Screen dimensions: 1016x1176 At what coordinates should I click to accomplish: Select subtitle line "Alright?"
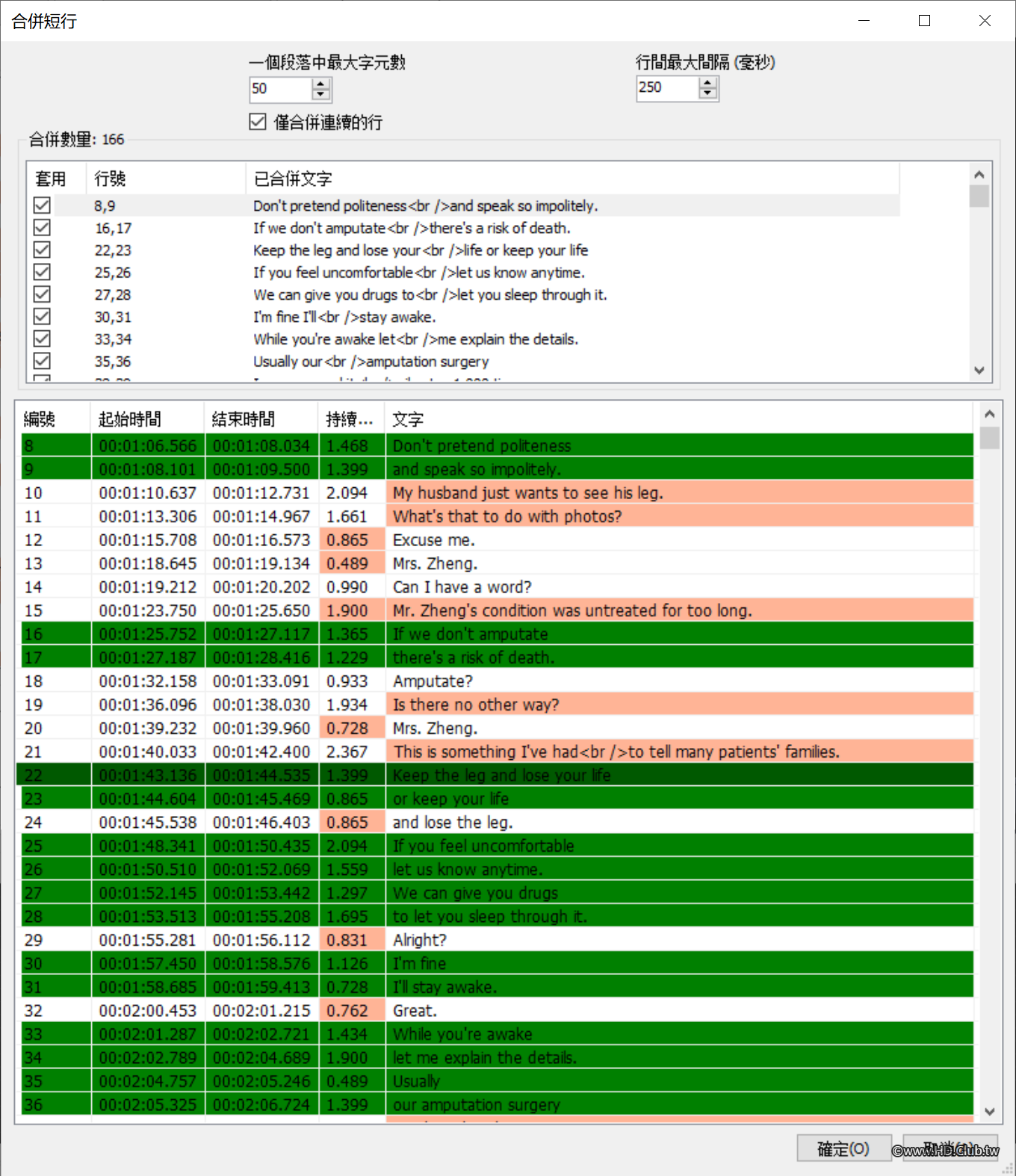click(x=495, y=940)
